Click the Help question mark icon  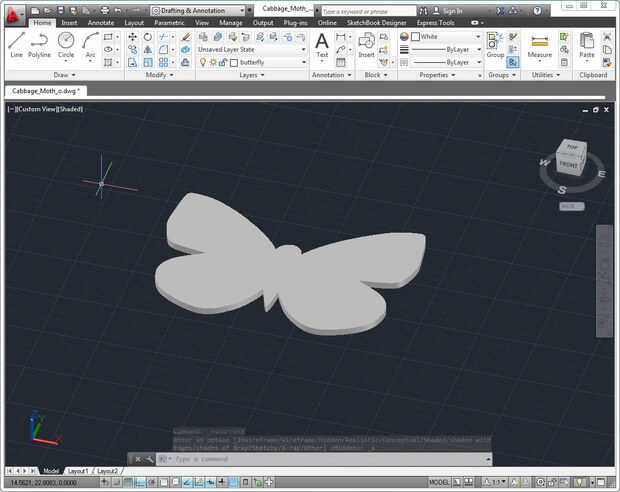pos(537,11)
